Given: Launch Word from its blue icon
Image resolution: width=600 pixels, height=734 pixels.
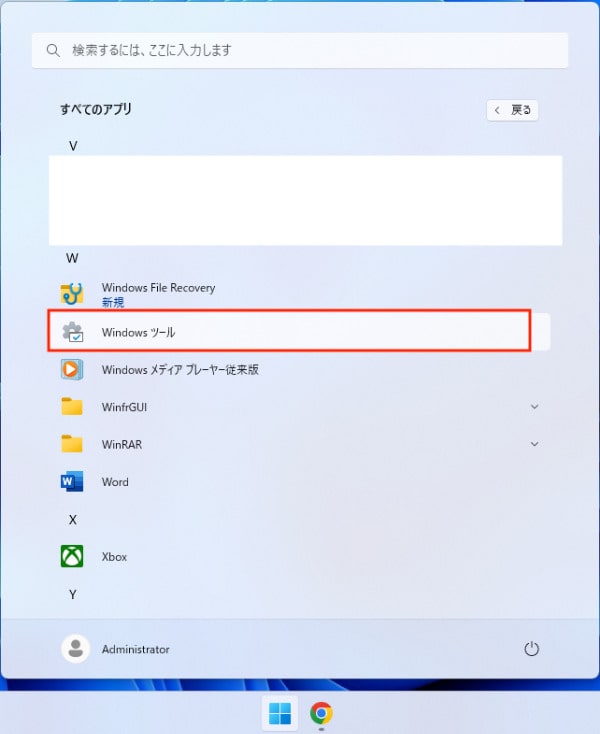Looking at the screenshot, I should 72,481.
